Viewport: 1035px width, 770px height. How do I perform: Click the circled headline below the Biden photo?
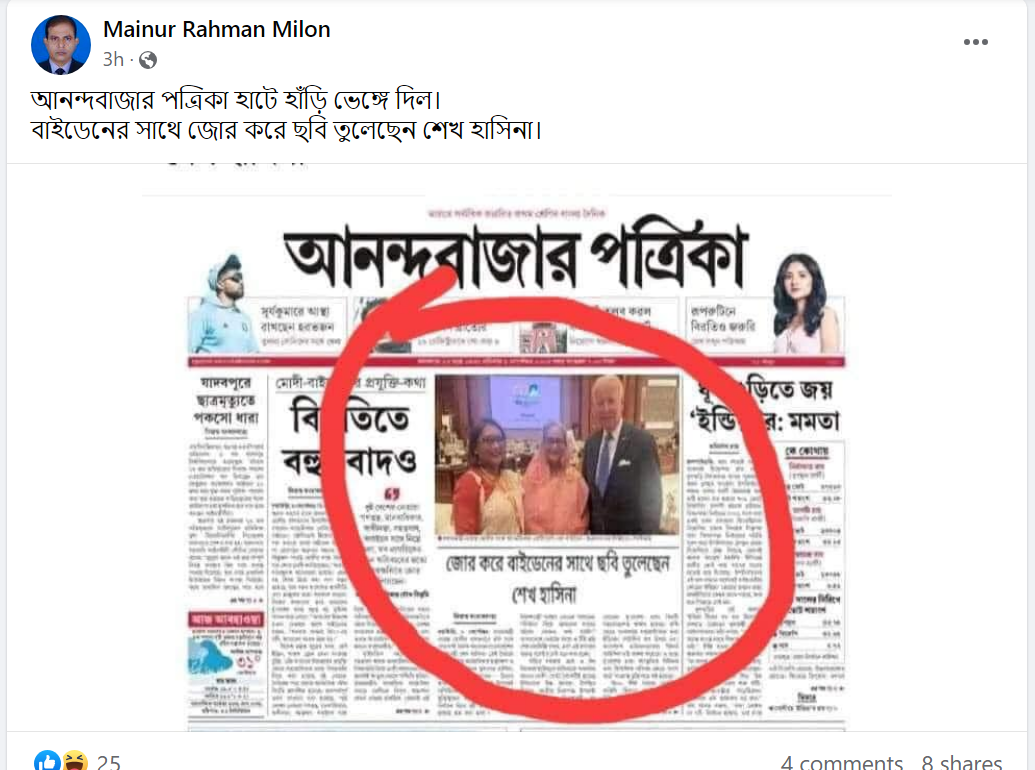point(557,578)
